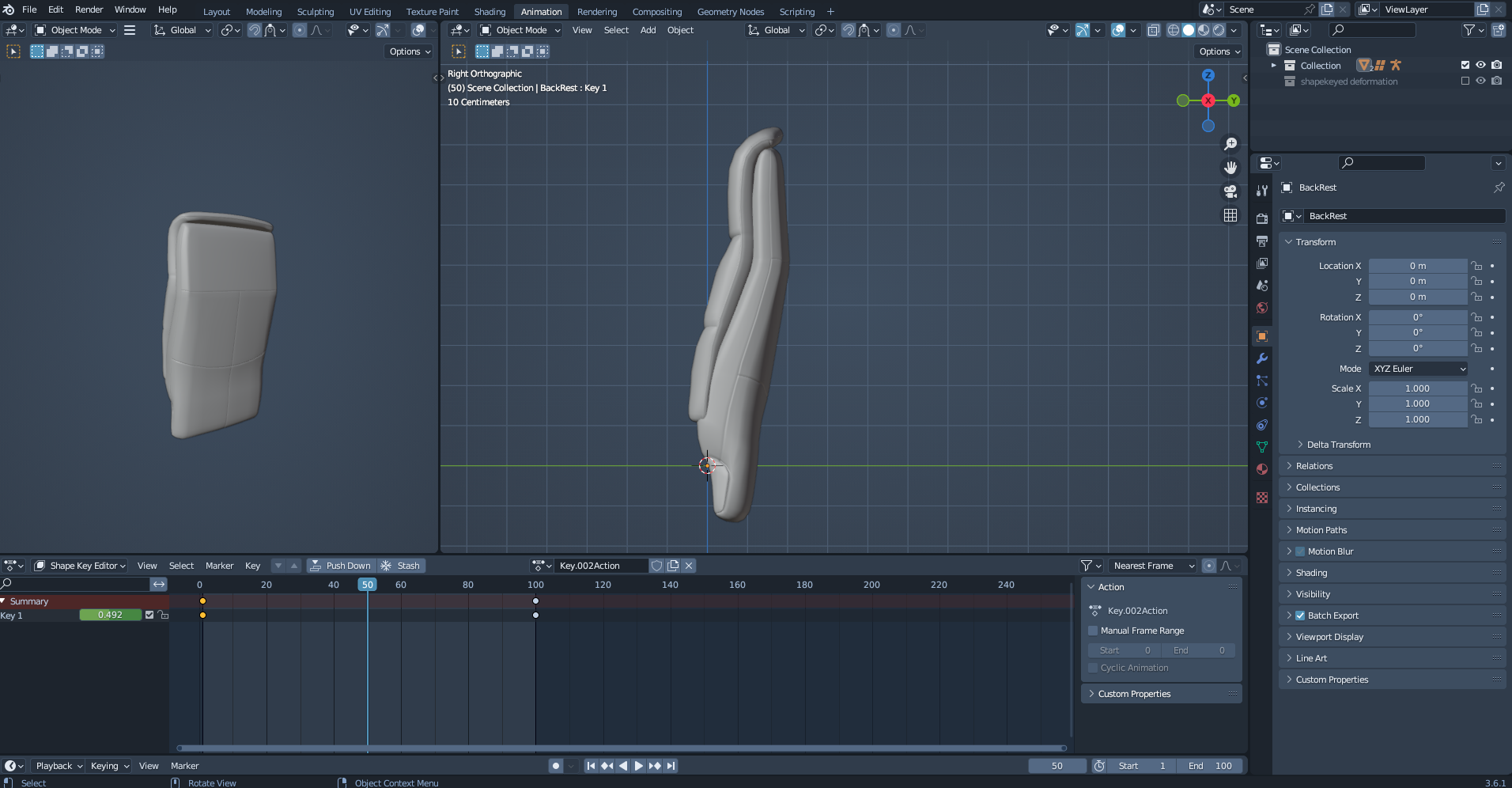Open the Render menu
Viewport: 1512px width, 788px height.
(x=89, y=9)
